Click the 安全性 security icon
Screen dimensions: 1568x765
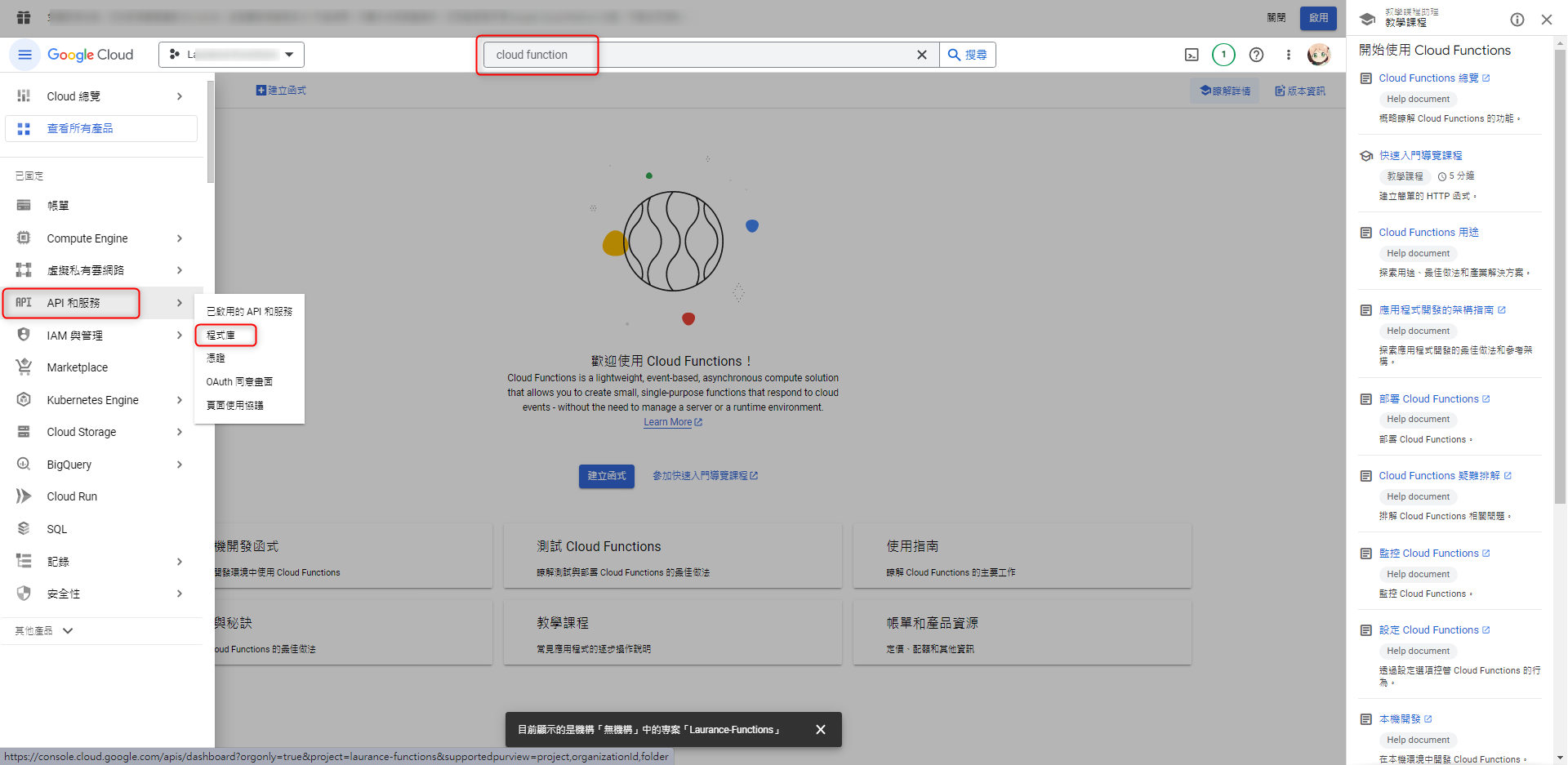(x=24, y=594)
